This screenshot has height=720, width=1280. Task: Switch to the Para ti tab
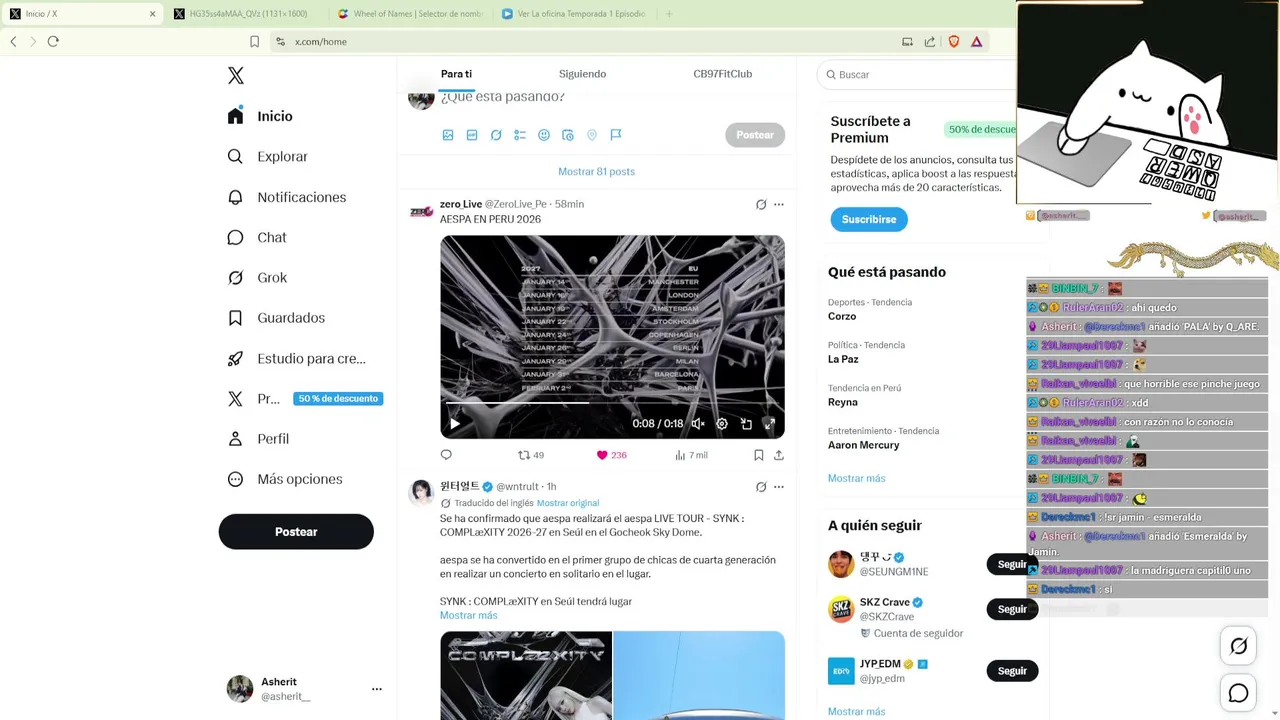(456, 74)
